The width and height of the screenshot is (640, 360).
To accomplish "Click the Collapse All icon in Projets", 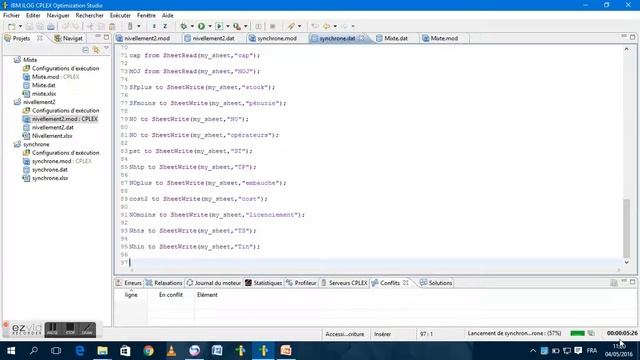I will [x=85, y=50].
